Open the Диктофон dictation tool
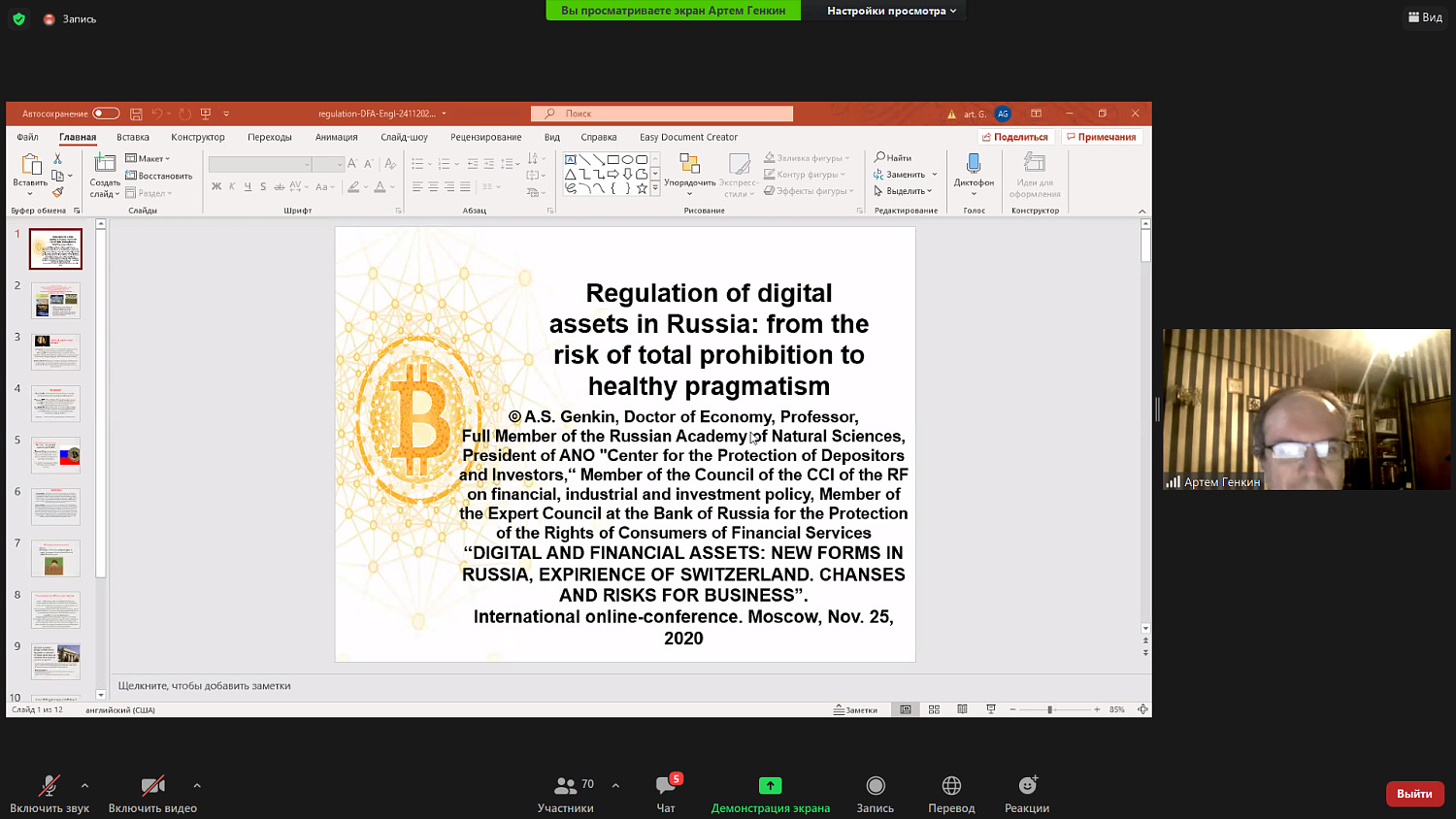The height and width of the screenshot is (819, 1456). (x=974, y=175)
